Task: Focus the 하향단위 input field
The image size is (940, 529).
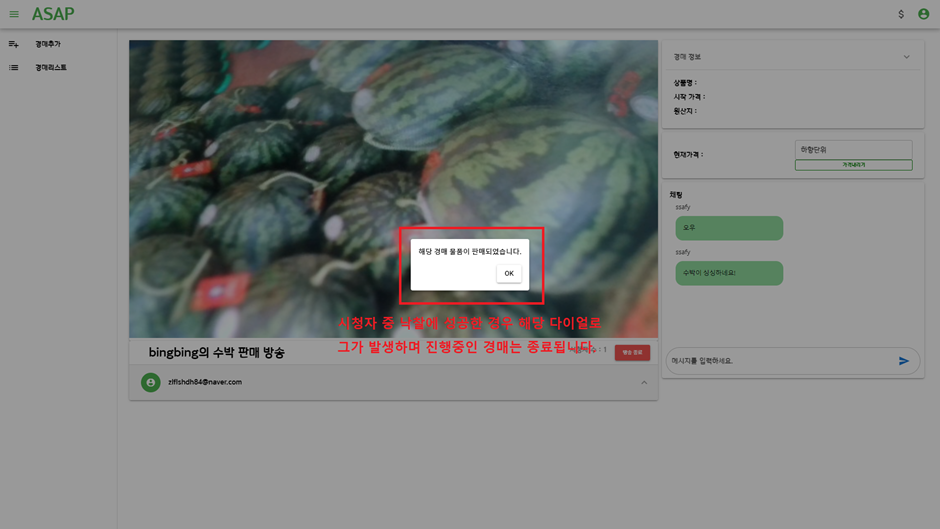Action: coord(854,149)
